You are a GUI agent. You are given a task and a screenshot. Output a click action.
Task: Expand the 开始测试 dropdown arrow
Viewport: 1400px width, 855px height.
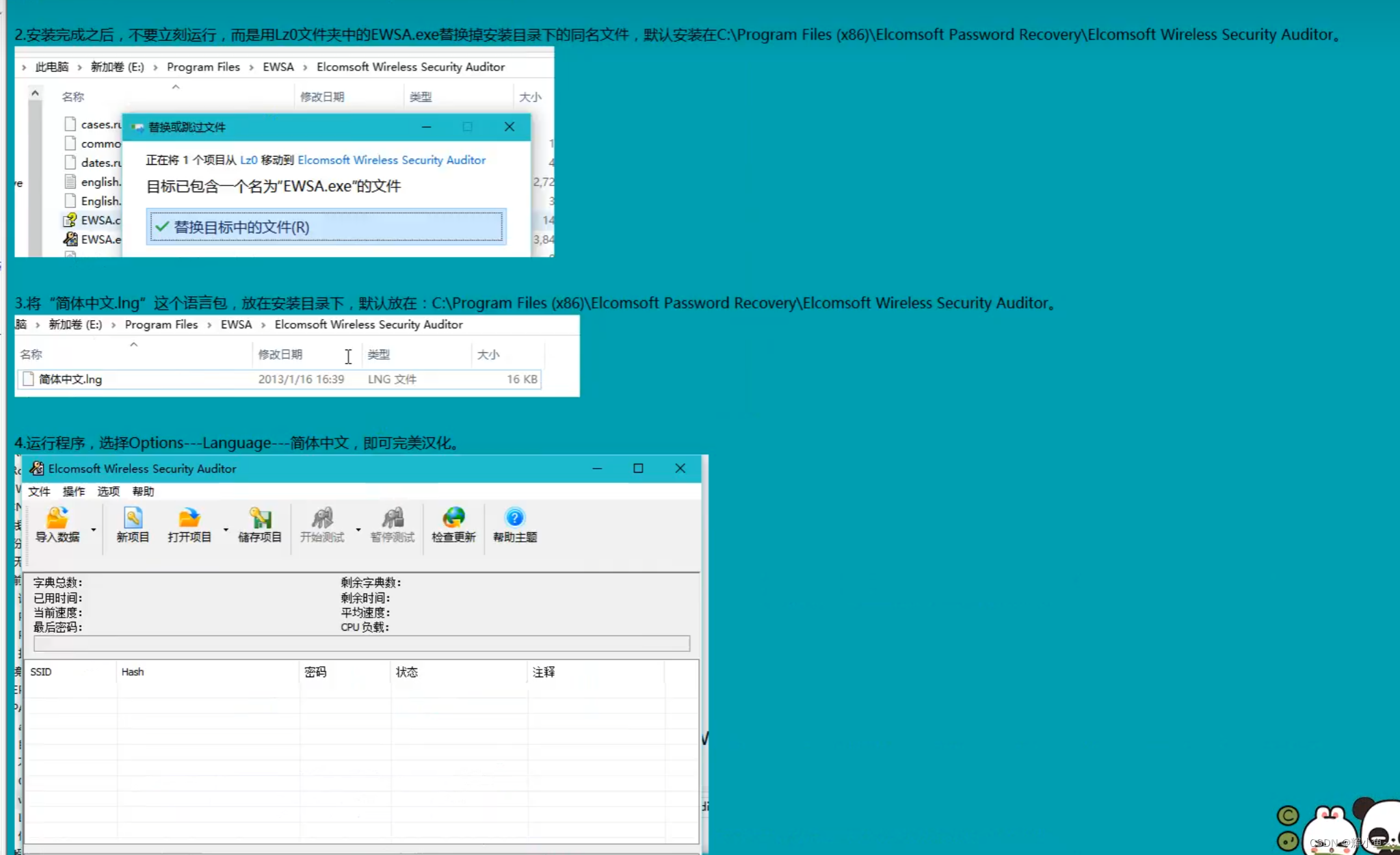358,529
